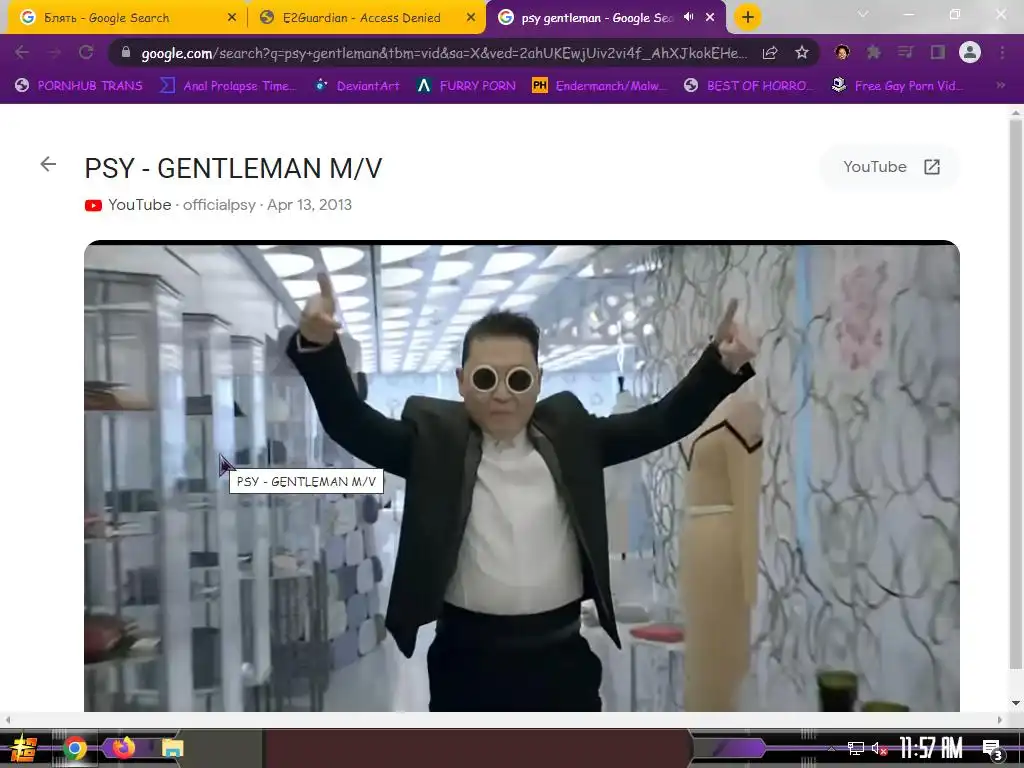Viewport: 1024px width, 768px height.
Task: Click the browser forward arrow
Action: [54, 52]
